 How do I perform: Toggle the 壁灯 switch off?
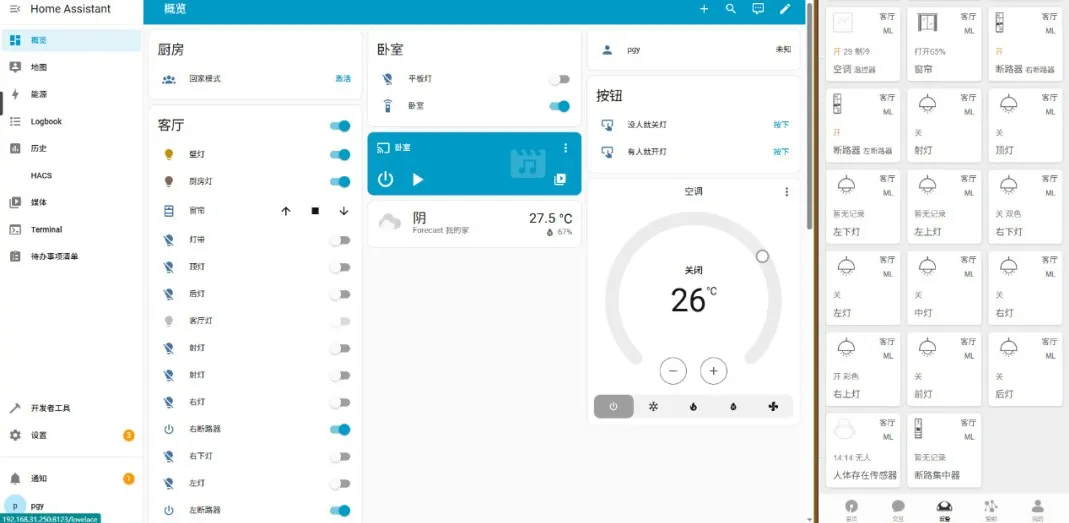coord(340,155)
